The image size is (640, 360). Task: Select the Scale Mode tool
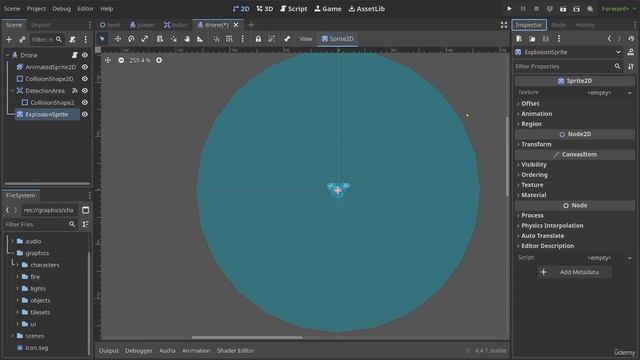pos(144,39)
